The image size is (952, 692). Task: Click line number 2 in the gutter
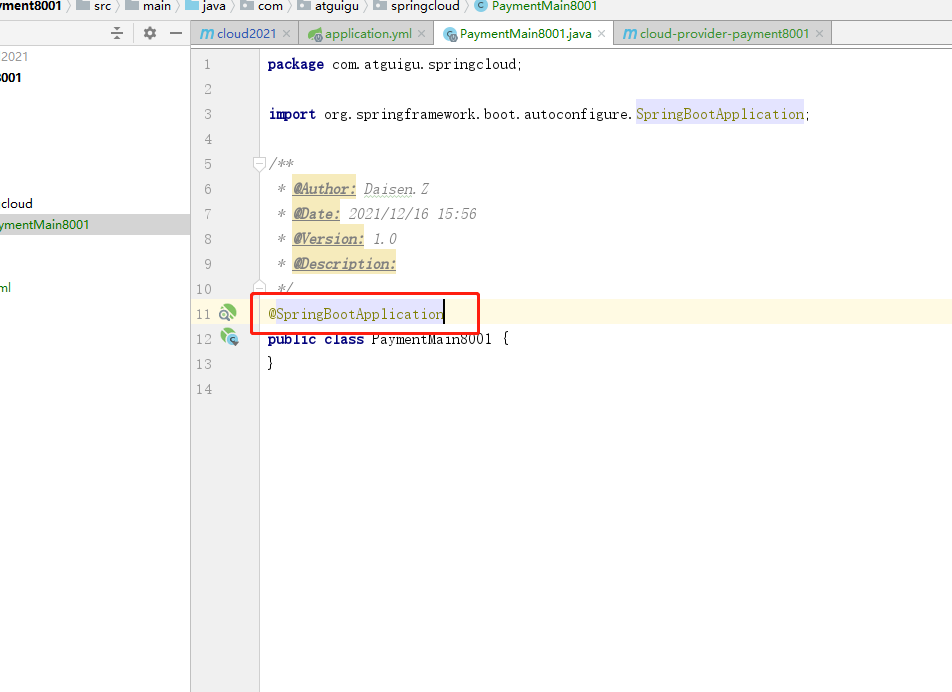click(x=208, y=89)
